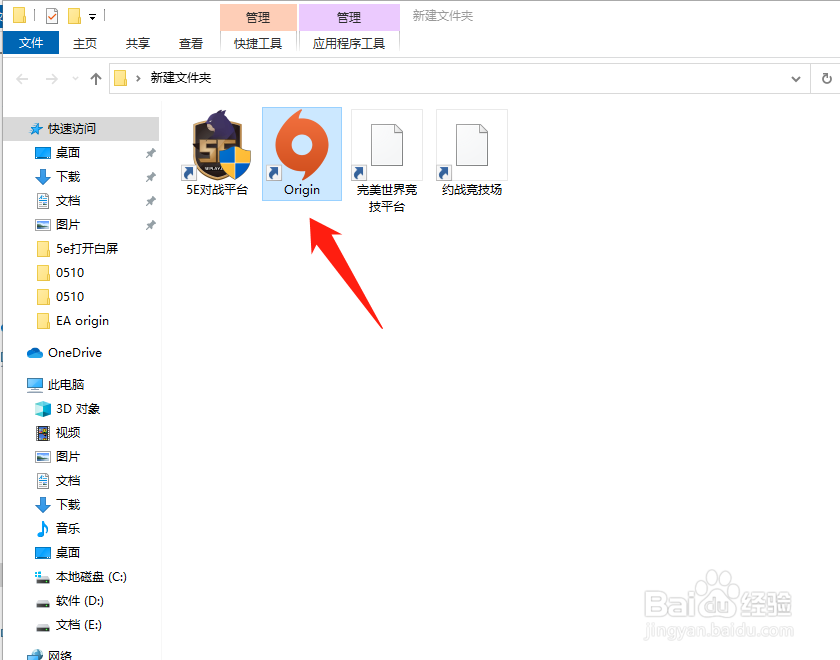Click the back navigation arrow
840x660 pixels.
[x=22, y=79]
